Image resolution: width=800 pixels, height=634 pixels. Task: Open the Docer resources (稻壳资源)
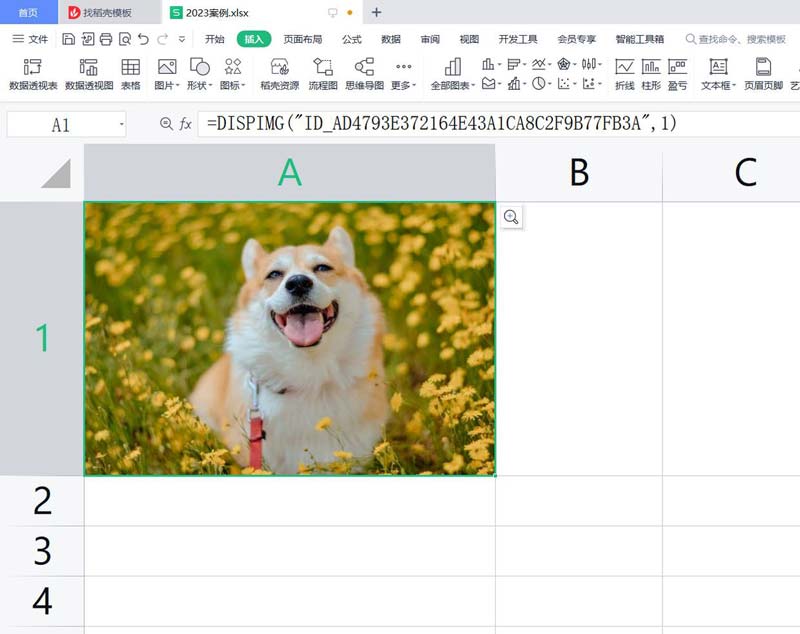[x=280, y=74]
